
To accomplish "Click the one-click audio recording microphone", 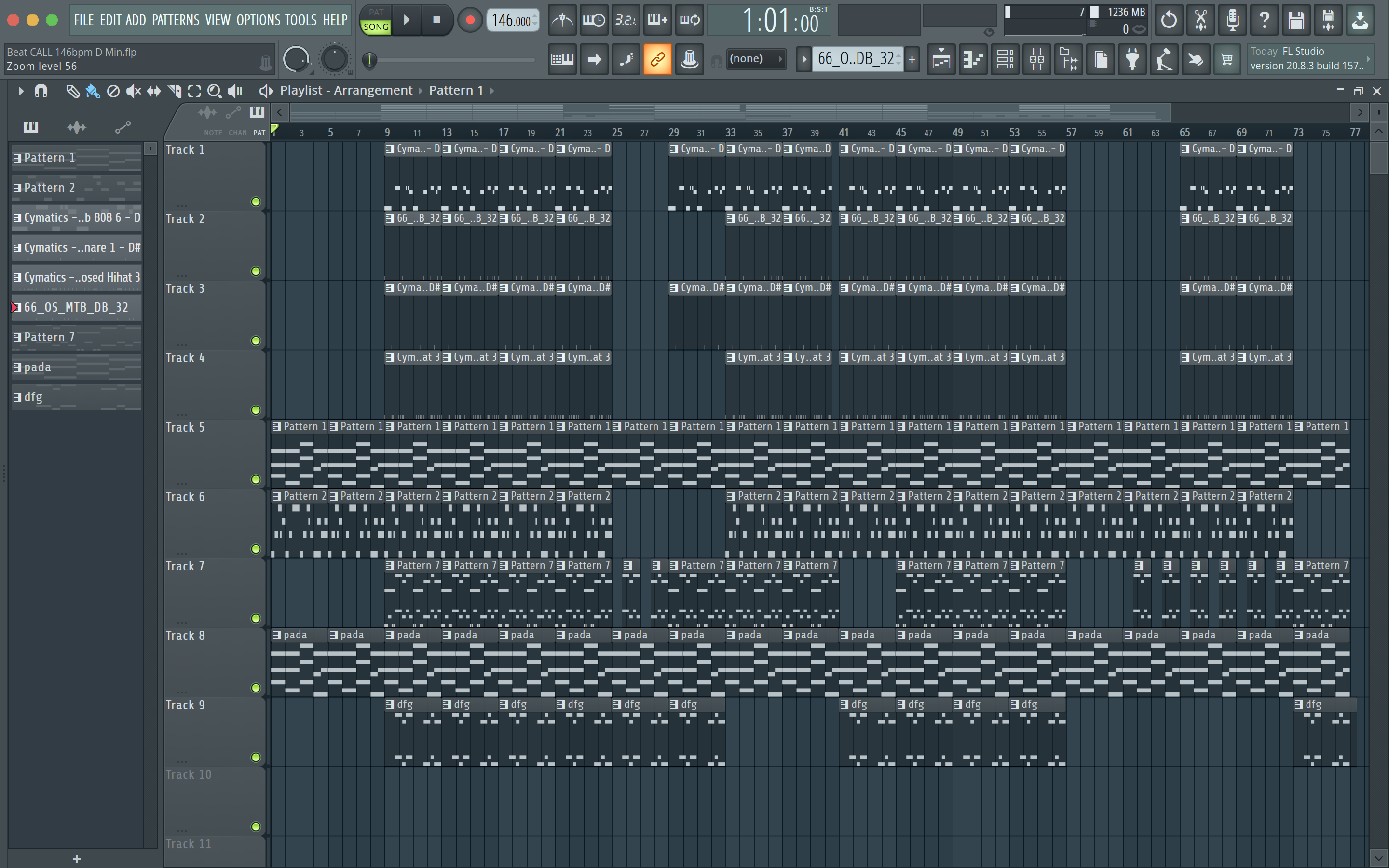I will pos(1232,20).
